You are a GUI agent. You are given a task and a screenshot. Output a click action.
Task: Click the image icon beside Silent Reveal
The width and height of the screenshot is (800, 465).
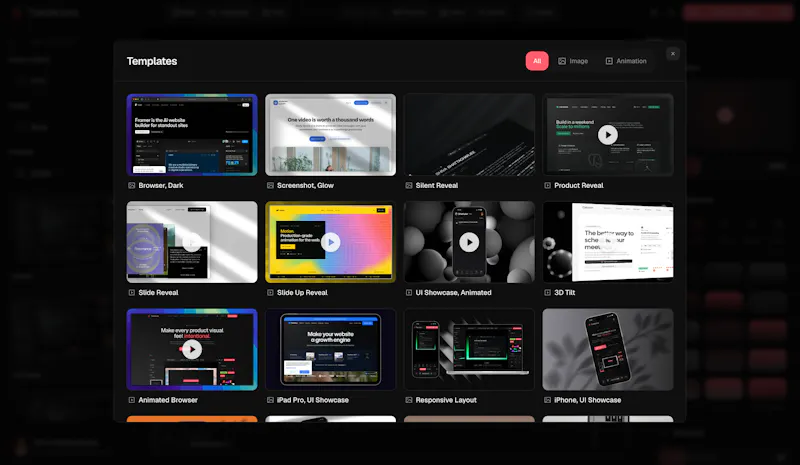click(x=409, y=185)
